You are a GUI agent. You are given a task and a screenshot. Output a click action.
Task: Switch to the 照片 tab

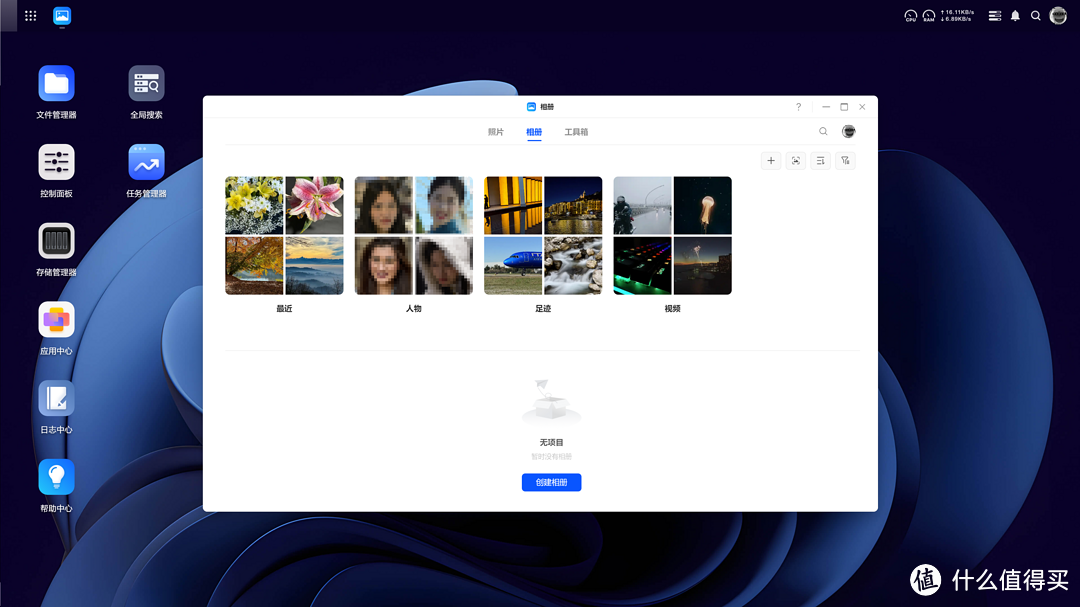tap(496, 132)
